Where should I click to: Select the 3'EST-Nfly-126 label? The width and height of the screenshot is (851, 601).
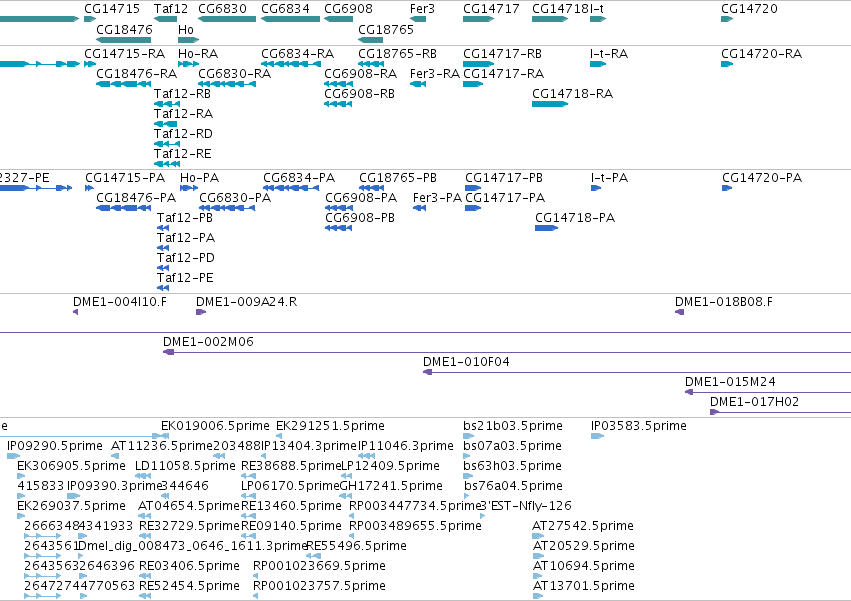[x=526, y=506]
